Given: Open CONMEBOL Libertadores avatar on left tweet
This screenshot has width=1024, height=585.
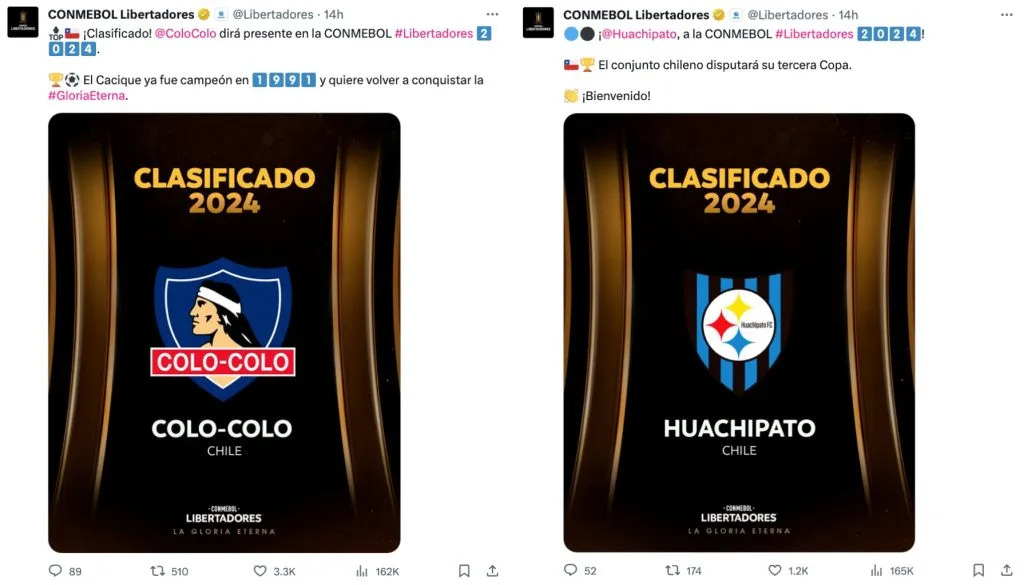Looking at the screenshot, I should pyautogui.click(x=23, y=22).
